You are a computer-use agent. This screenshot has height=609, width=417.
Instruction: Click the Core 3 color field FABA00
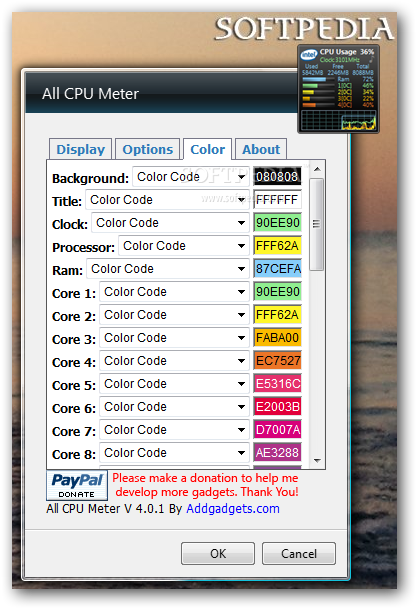(x=277, y=338)
